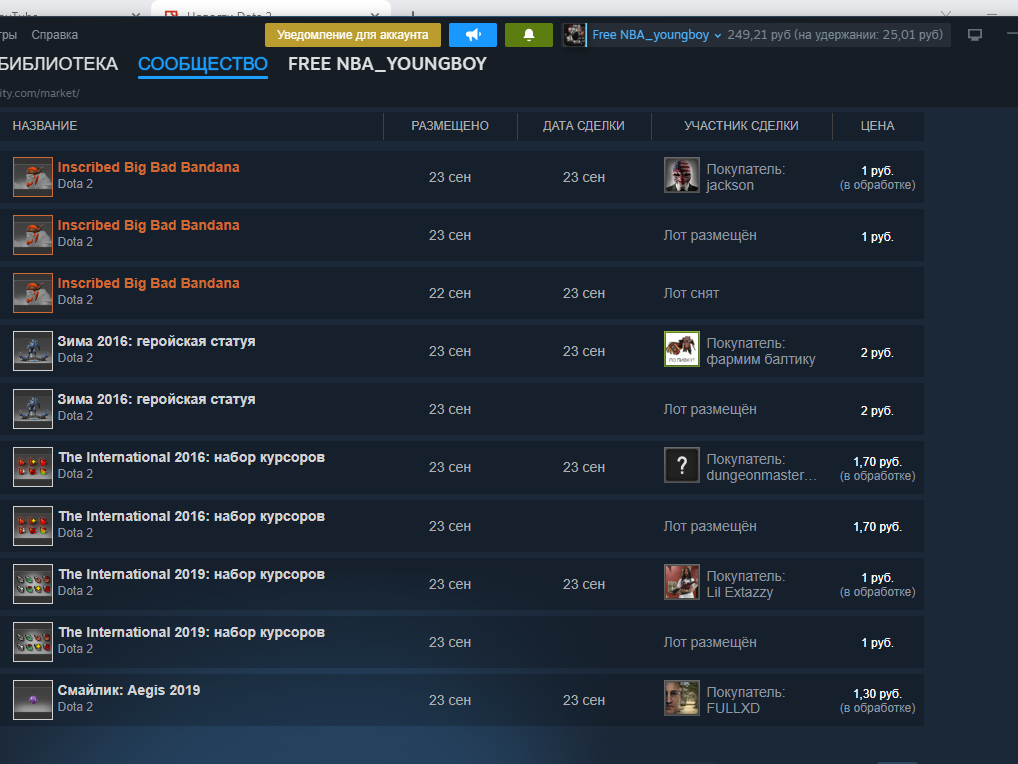Click the monitor Big Picture mode icon

point(975,35)
